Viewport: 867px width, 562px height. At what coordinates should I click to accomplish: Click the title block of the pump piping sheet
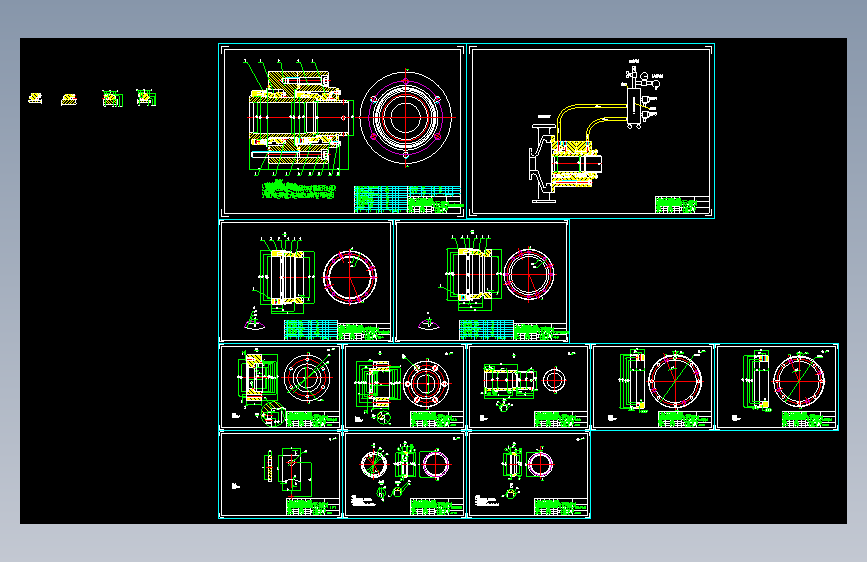click(x=682, y=205)
